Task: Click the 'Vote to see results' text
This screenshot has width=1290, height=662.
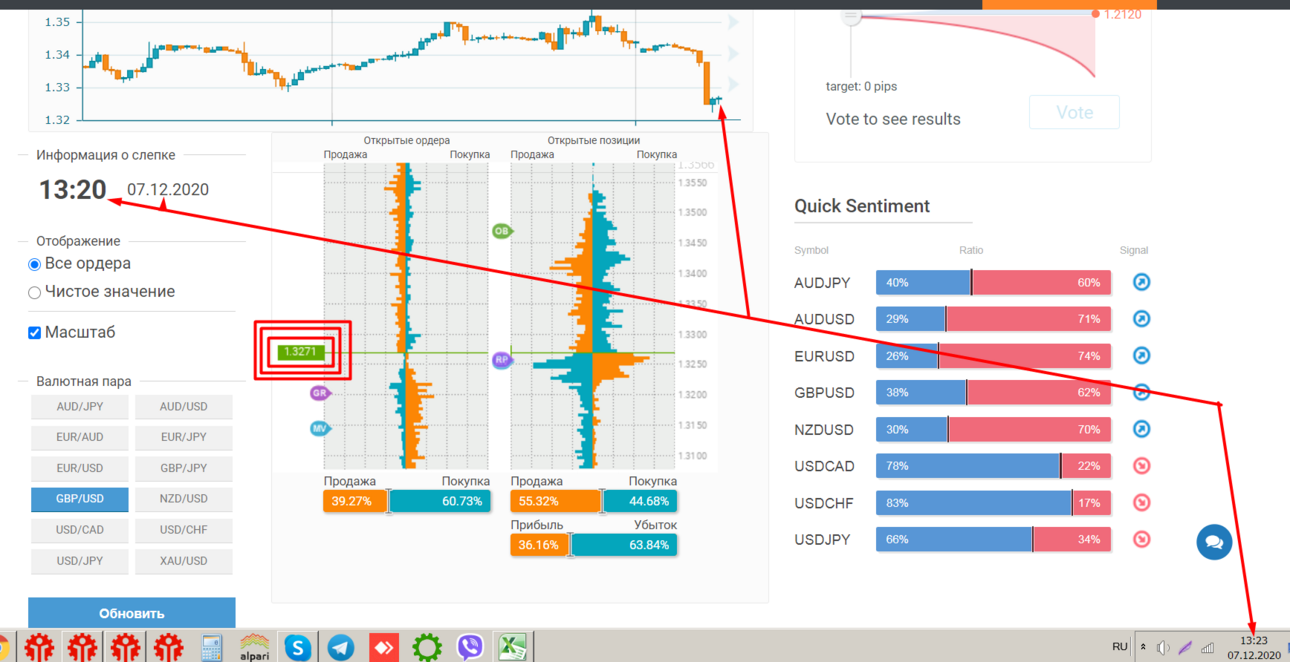Action: tap(893, 119)
